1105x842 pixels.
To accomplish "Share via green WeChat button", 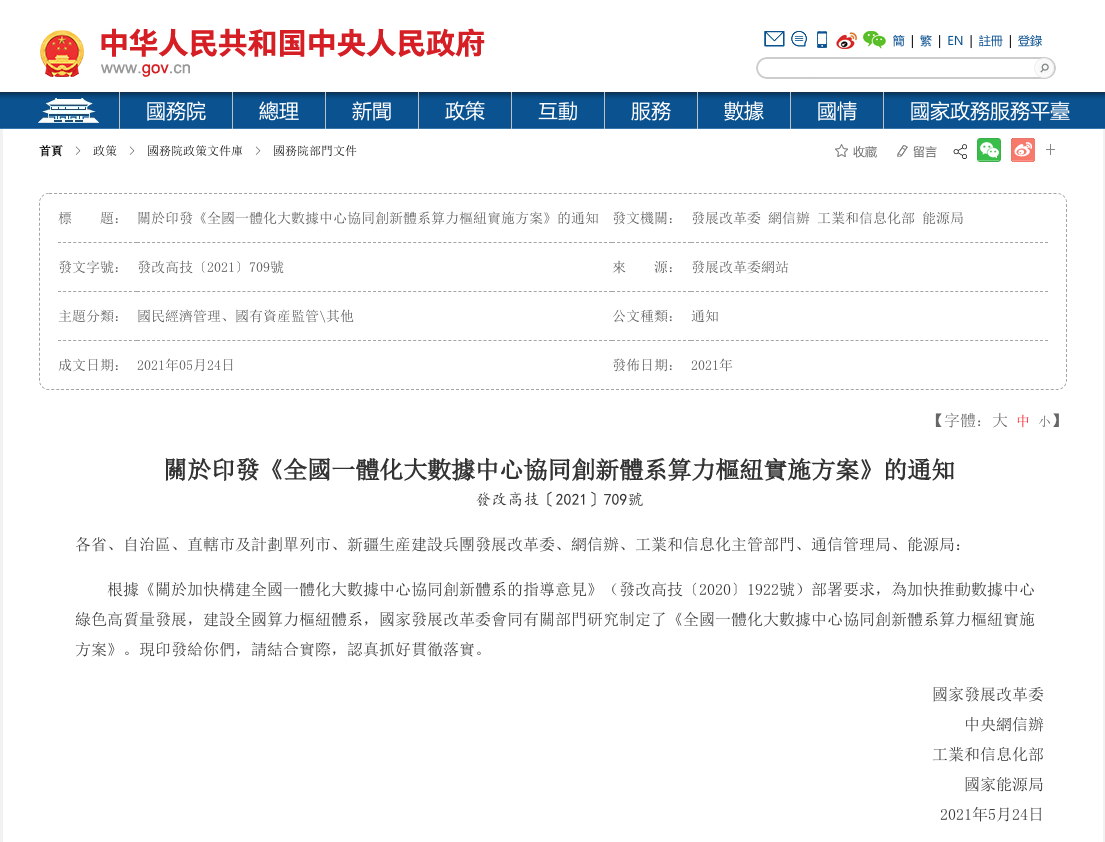I will 989,150.
